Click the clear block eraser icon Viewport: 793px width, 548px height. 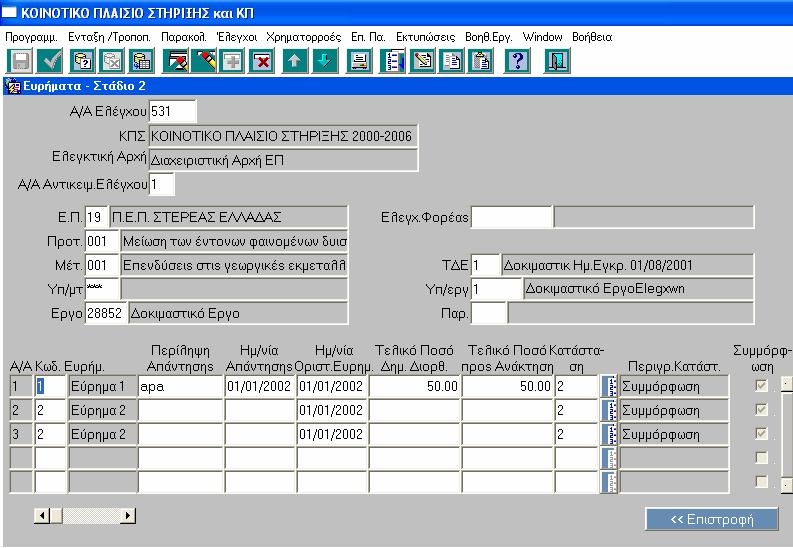(x=175, y=61)
